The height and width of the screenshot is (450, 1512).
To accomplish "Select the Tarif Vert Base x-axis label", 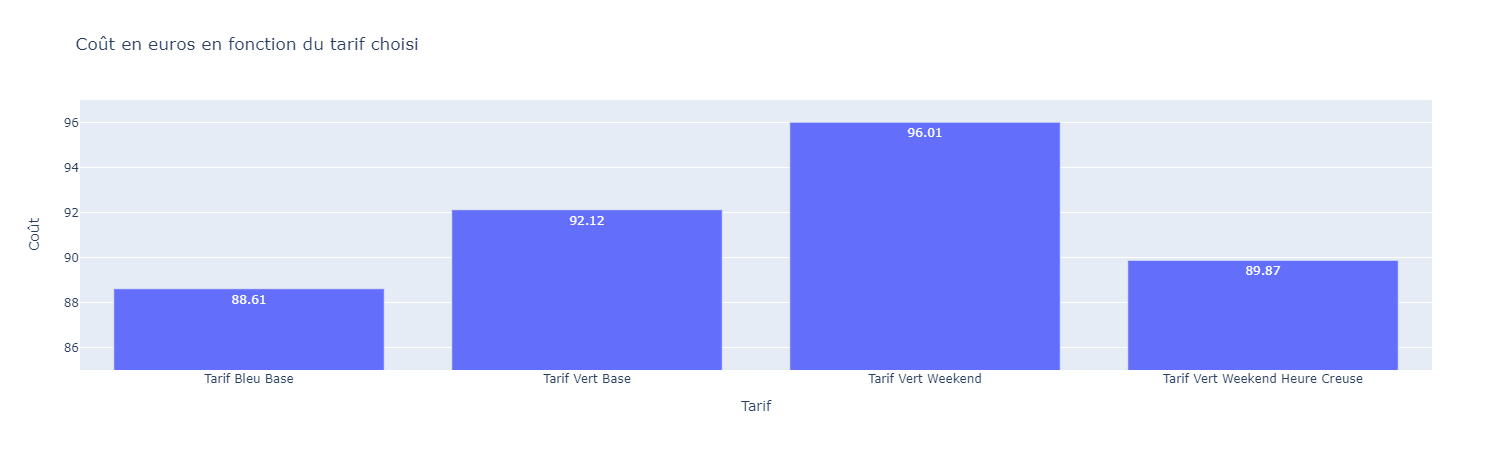I will 587,379.
